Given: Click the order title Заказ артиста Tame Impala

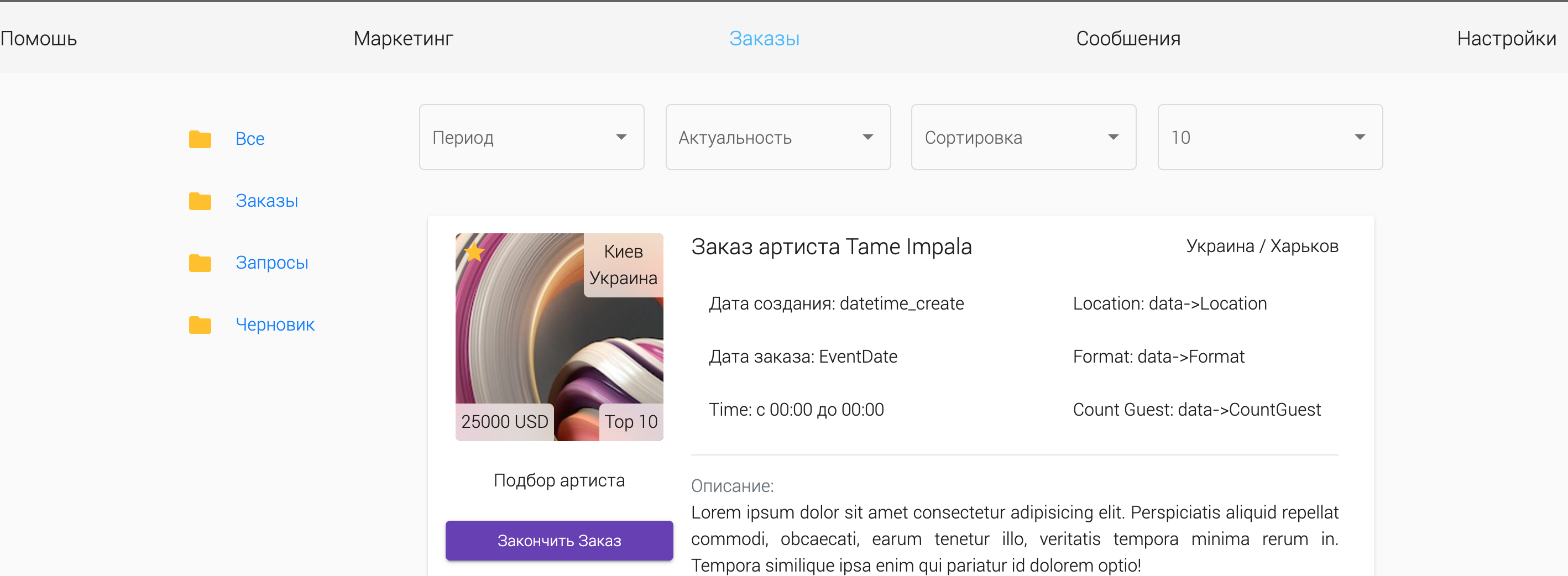Looking at the screenshot, I should click(x=832, y=246).
